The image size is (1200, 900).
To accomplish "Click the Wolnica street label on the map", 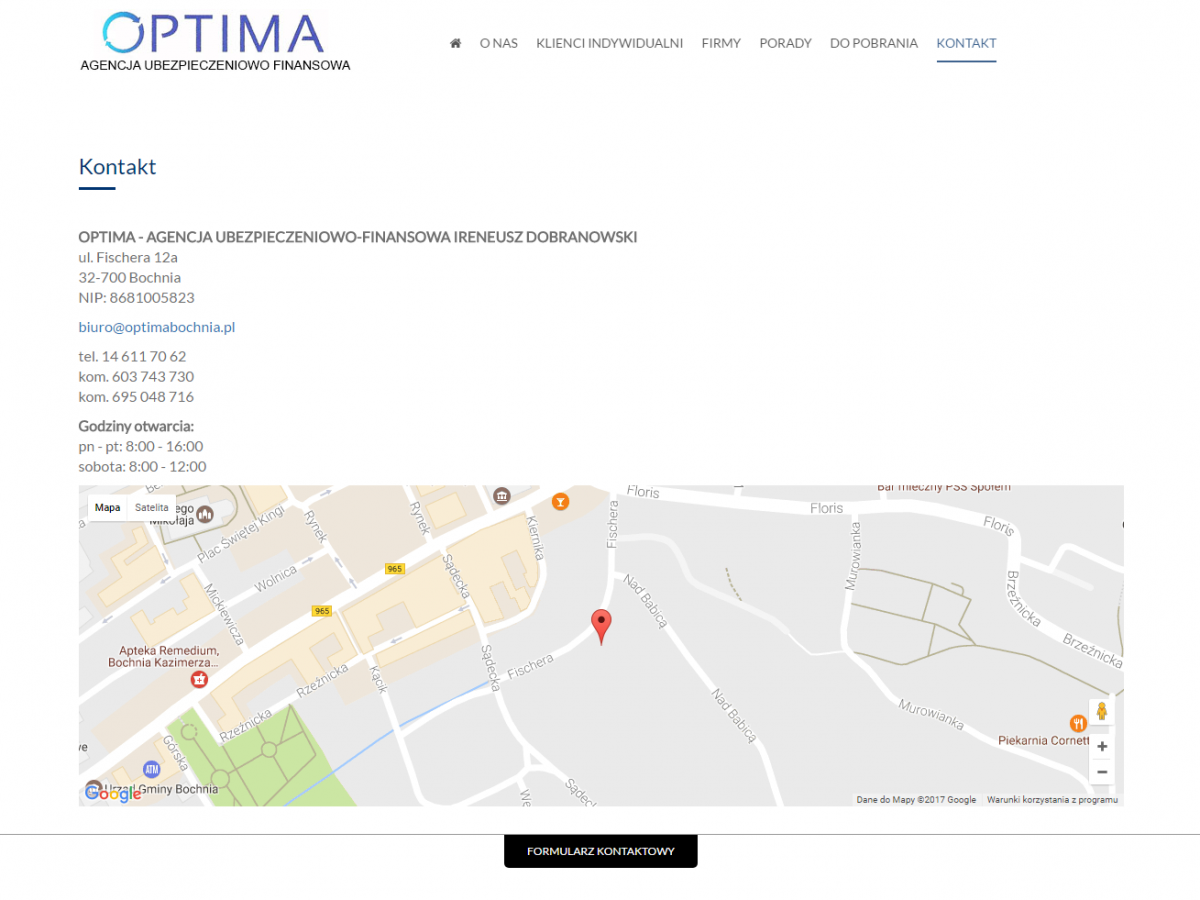I will (275, 577).
